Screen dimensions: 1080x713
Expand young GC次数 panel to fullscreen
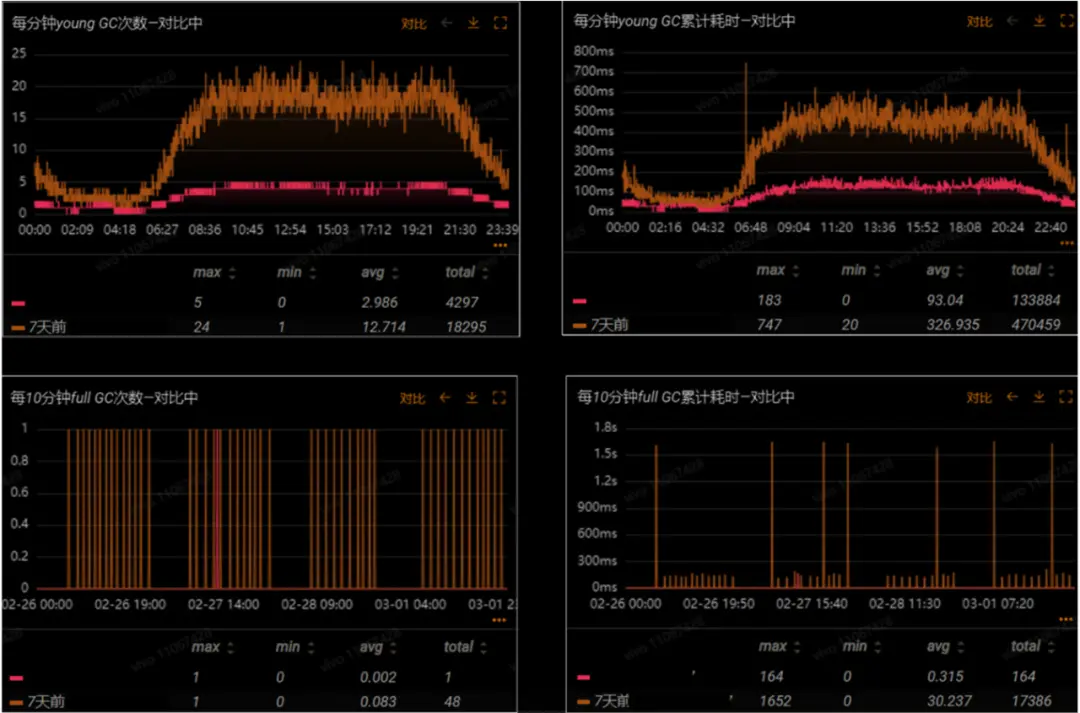pyautogui.click(x=500, y=23)
